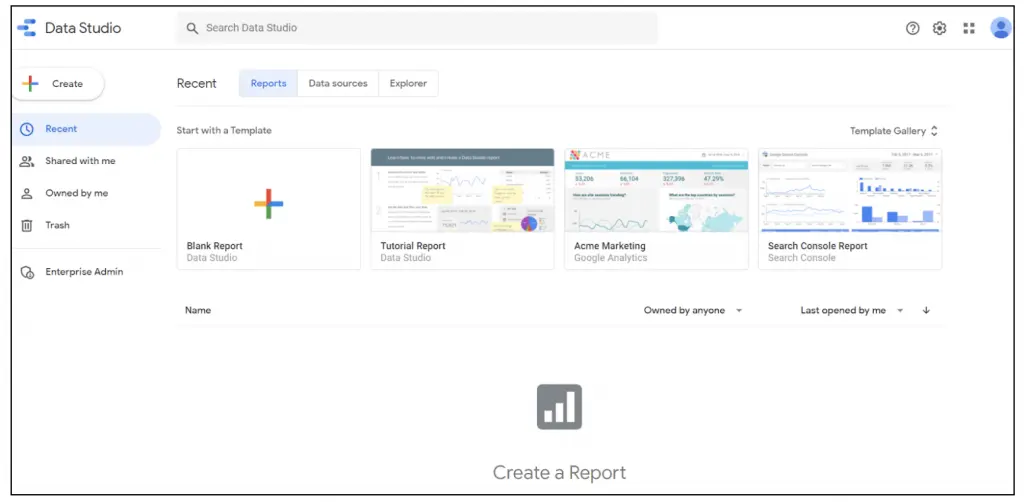Open the Help question mark icon

(912, 28)
